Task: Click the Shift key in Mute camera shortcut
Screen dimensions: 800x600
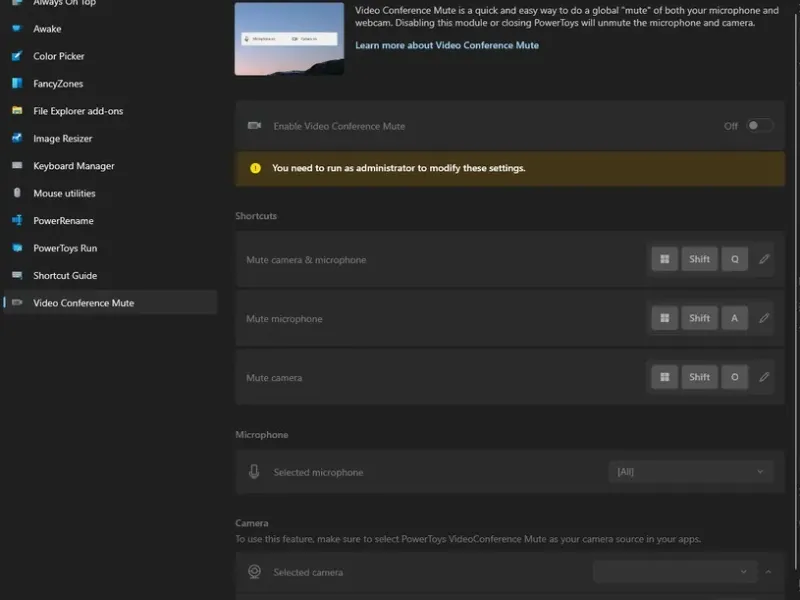Action: coord(699,377)
